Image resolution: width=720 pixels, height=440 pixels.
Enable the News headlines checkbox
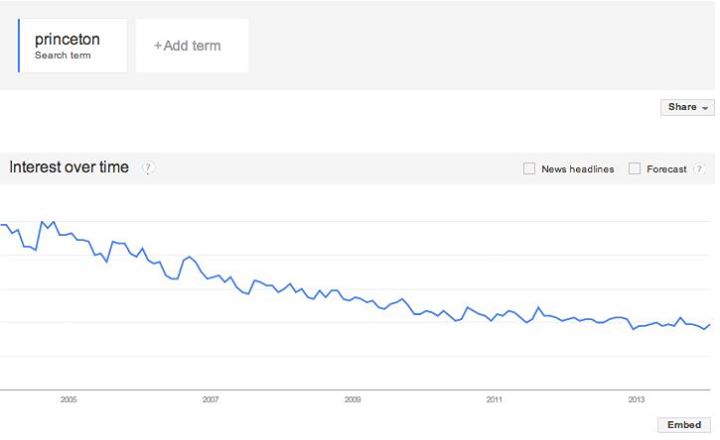point(529,169)
